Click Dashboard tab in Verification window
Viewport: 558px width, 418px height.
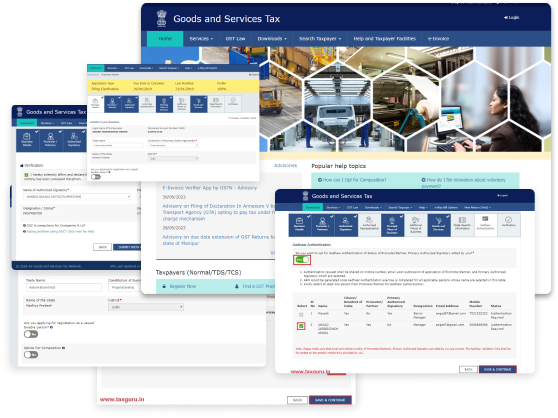tap(27, 123)
